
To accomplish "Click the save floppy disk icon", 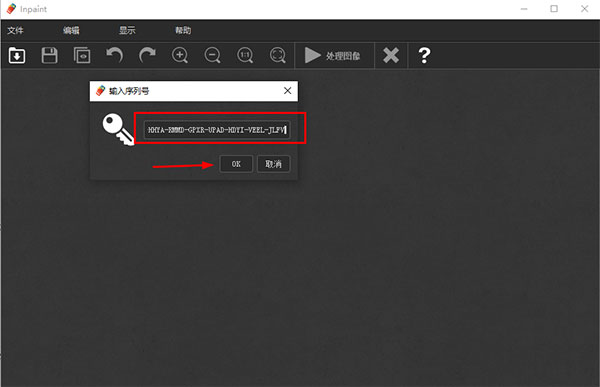I will 49,56.
